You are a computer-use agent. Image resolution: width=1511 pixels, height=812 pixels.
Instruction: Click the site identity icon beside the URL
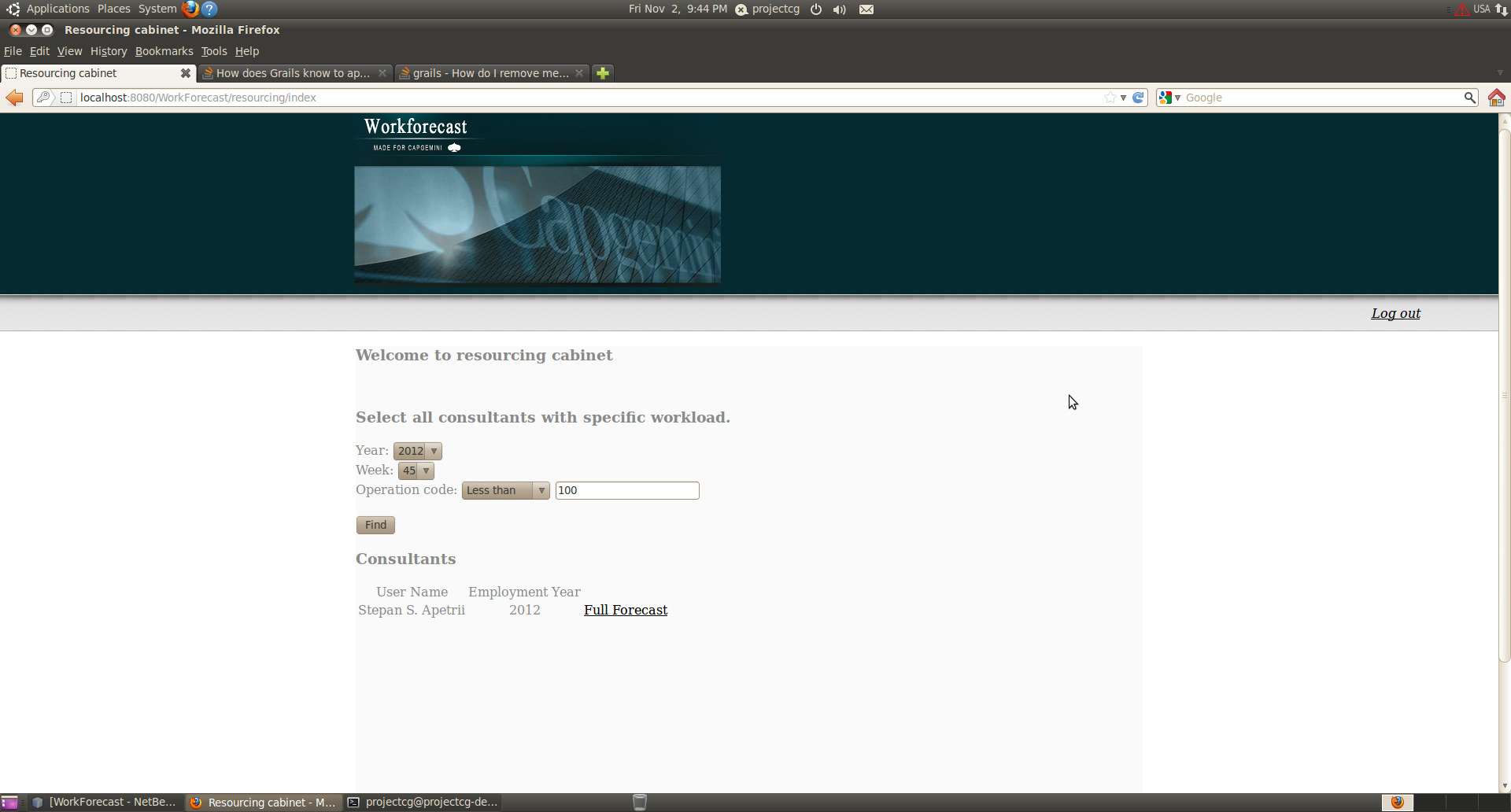click(x=66, y=98)
